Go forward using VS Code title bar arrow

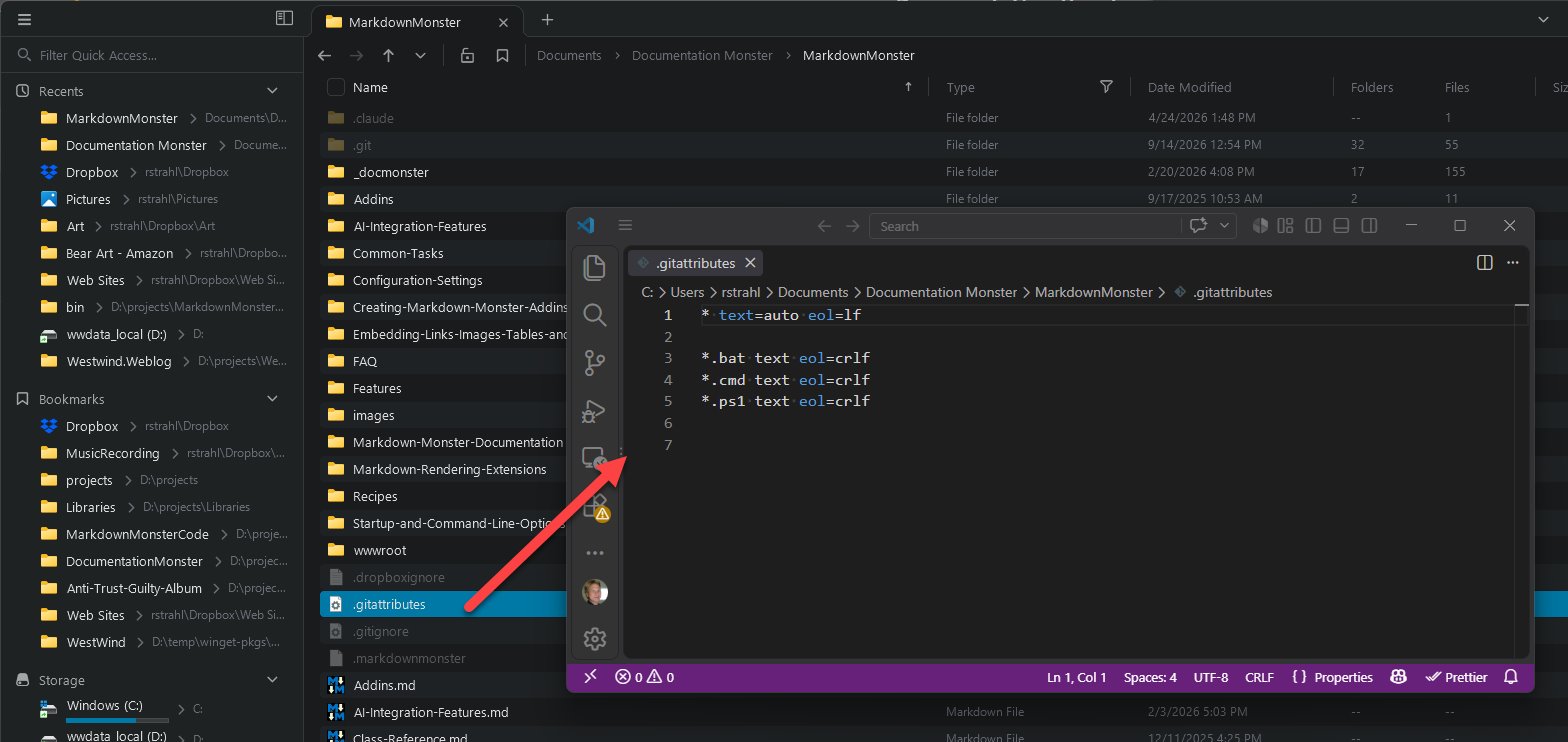pyautogui.click(x=852, y=226)
